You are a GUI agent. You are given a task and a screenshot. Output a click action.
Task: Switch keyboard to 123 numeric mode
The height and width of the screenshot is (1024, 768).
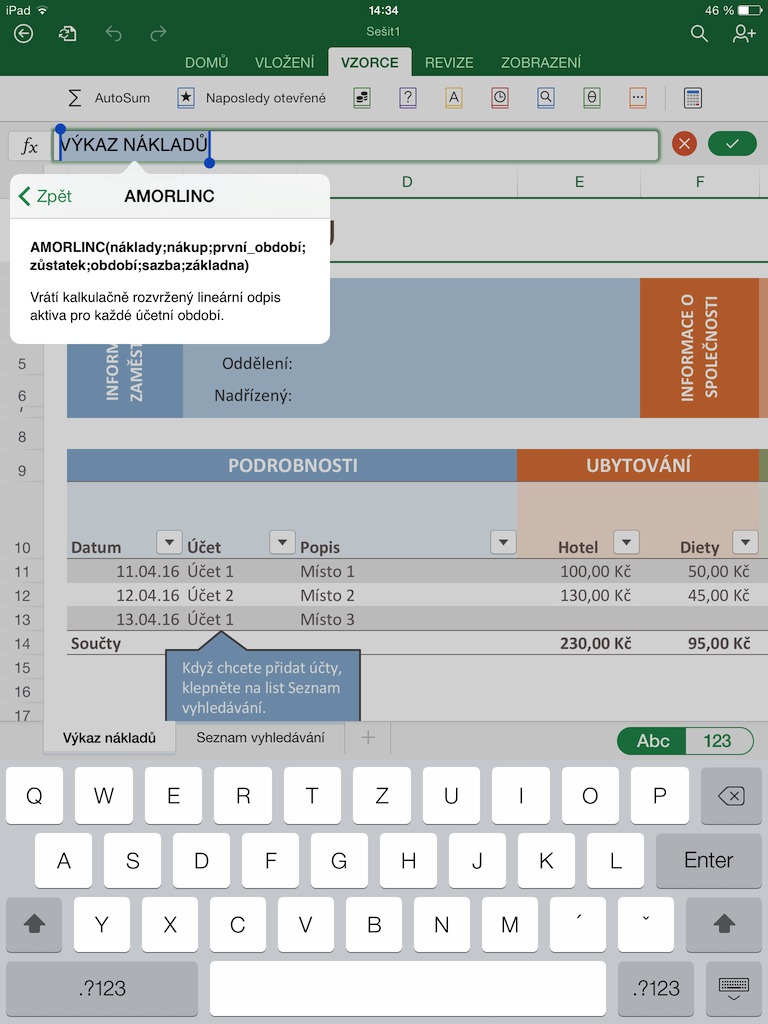click(718, 741)
